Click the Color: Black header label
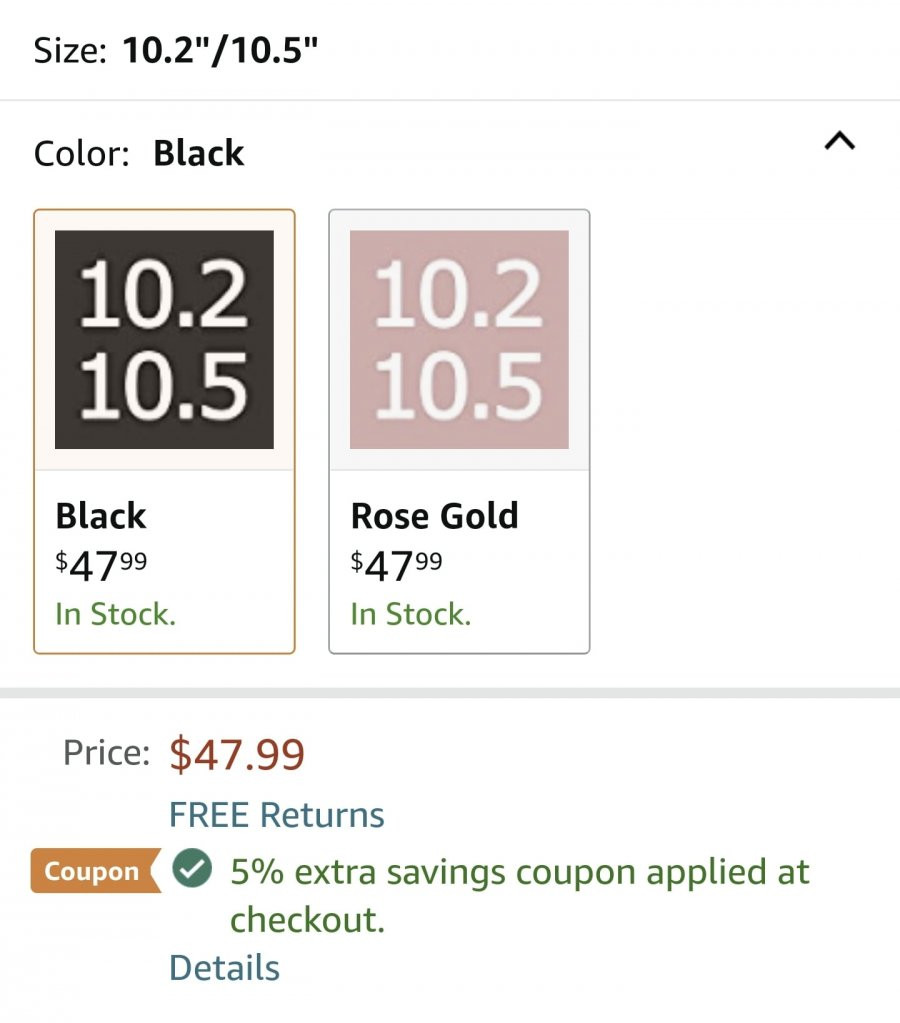The image size is (900, 1023). click(139, 153)
